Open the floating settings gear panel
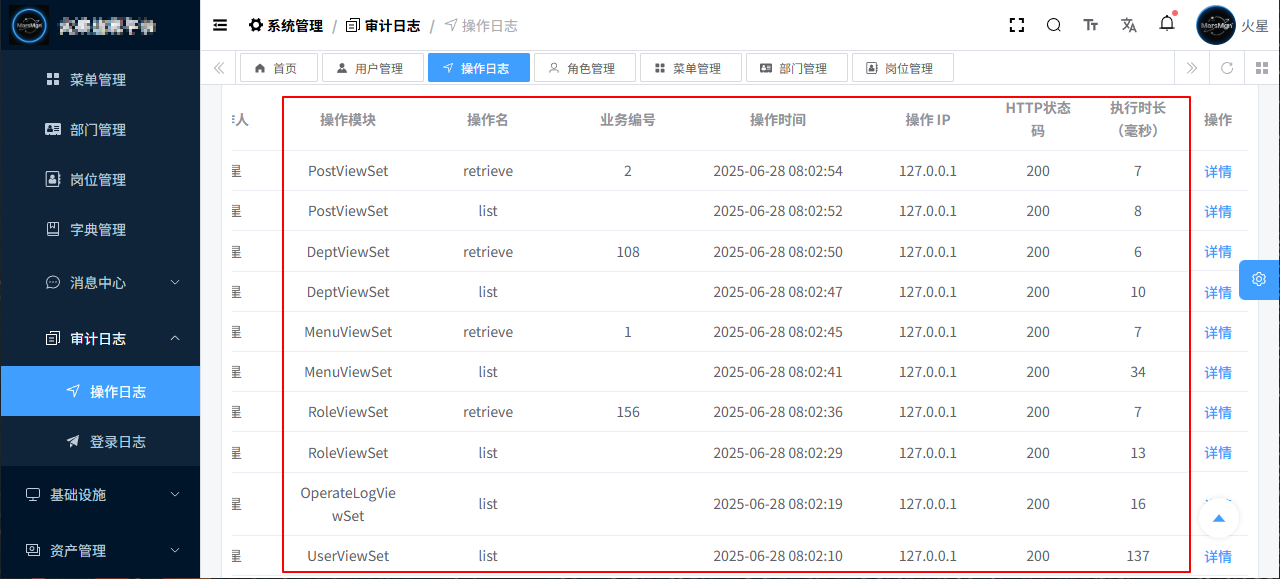Viewport: 1280px width, 579px height. click(x=1259, y=279)
